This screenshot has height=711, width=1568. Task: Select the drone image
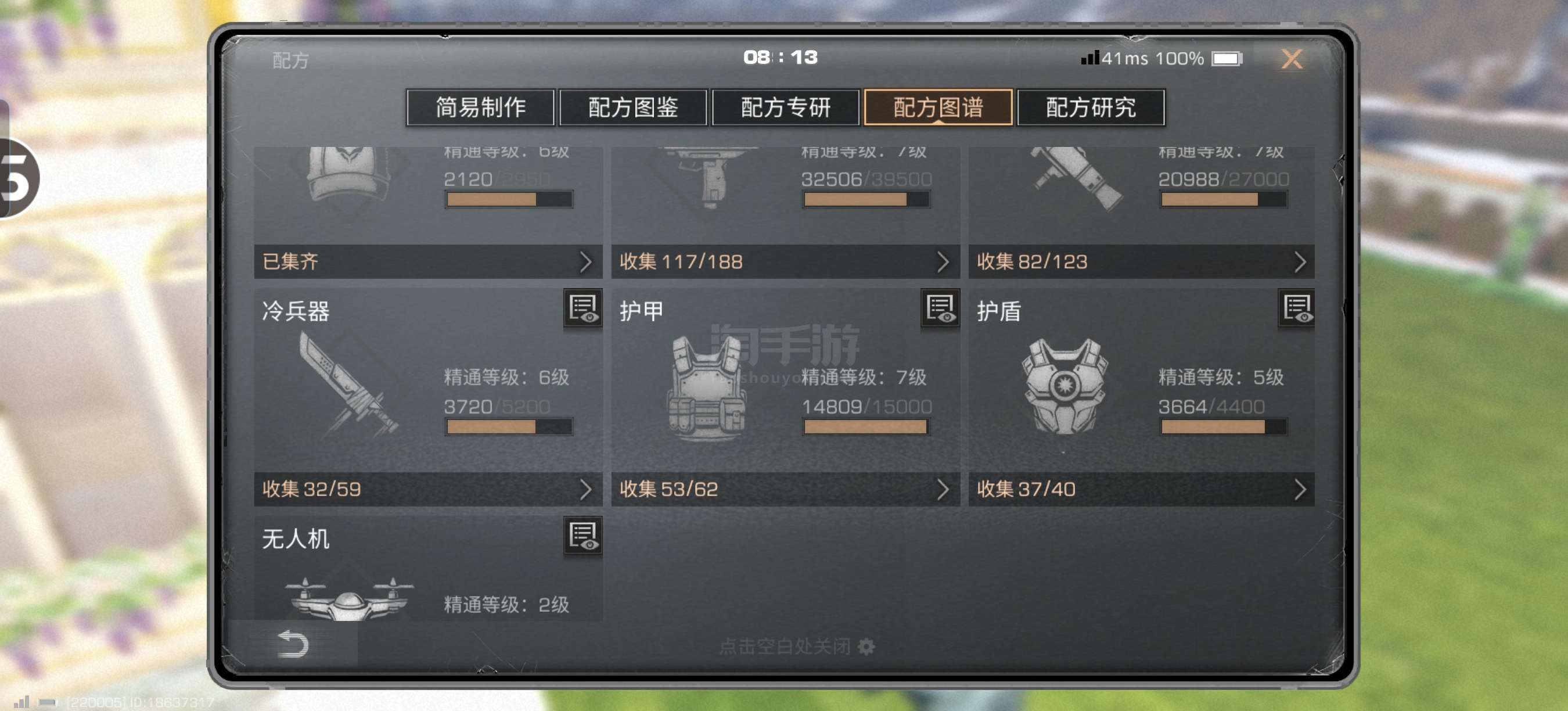click(x=350, y=599)
